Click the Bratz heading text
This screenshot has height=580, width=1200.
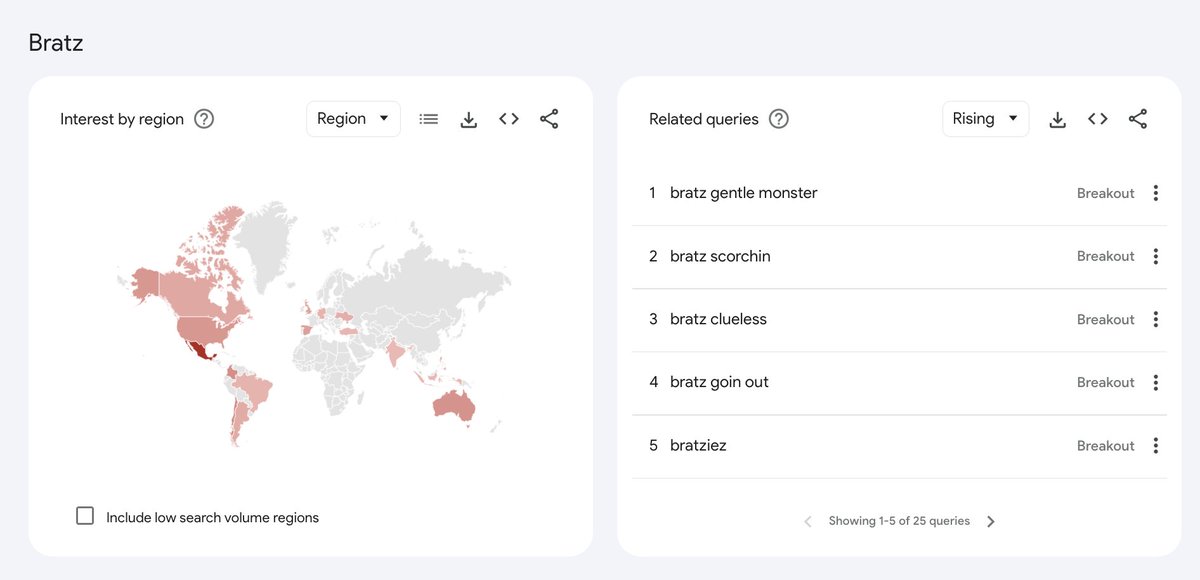point(54,43)
